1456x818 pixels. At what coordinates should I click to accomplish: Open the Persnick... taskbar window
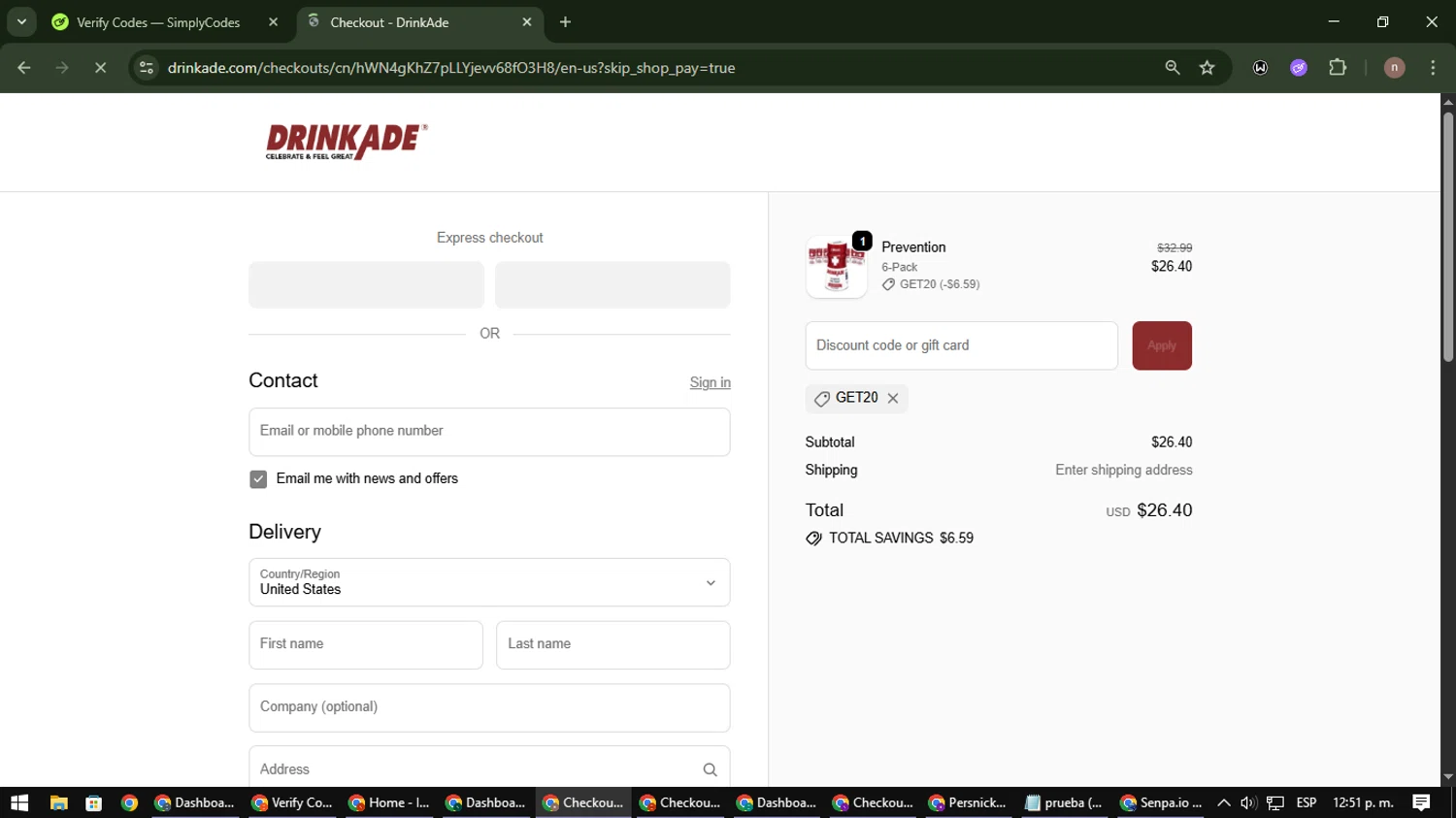click(x=968, y=802)
